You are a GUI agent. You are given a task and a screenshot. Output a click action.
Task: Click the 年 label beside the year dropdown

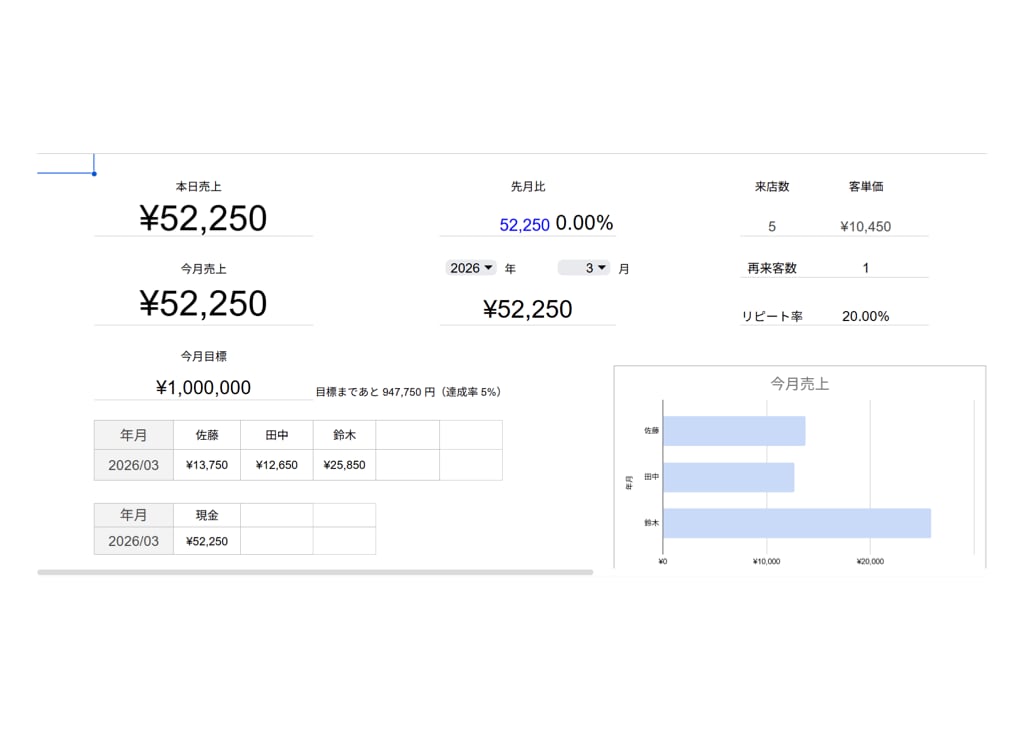(510, 269)
